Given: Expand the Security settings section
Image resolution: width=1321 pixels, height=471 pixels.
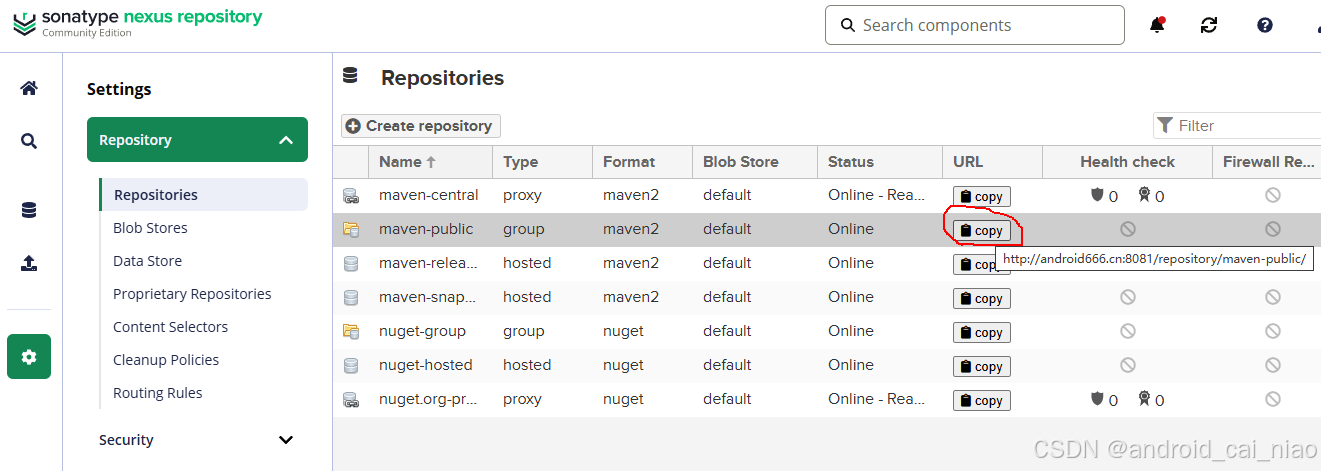Looking at the screenshot, I should [x=197, y=440].
